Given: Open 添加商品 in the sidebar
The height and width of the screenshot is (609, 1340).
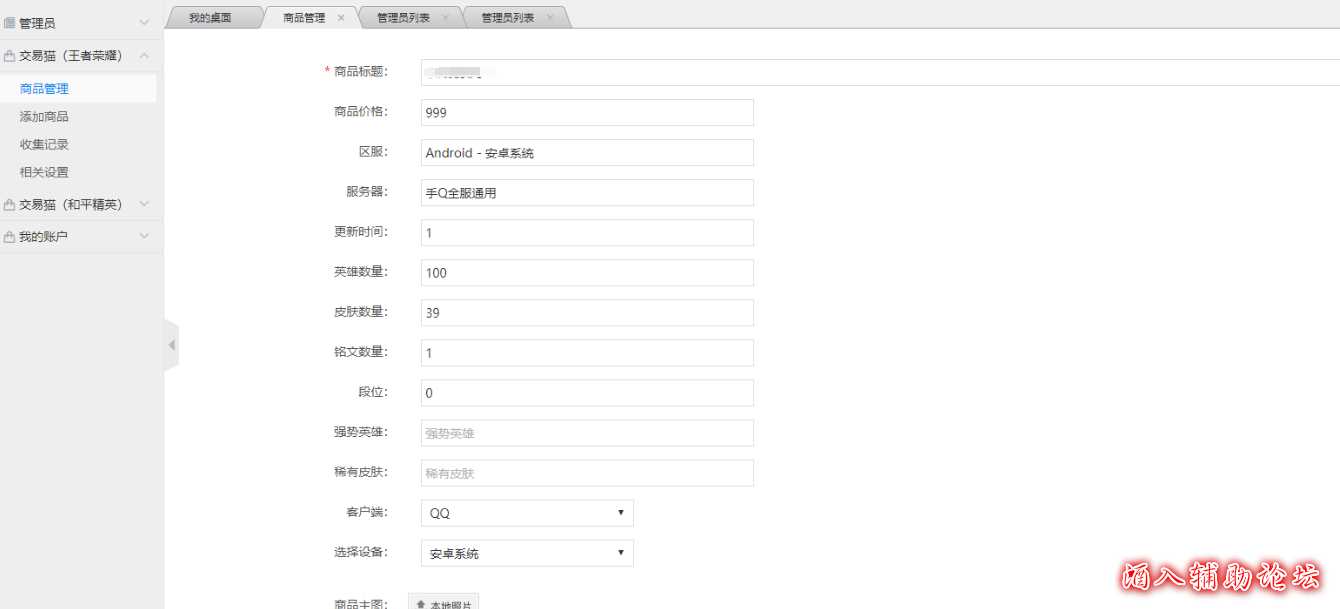Looking at the screenshot, I should click(44, 117).
